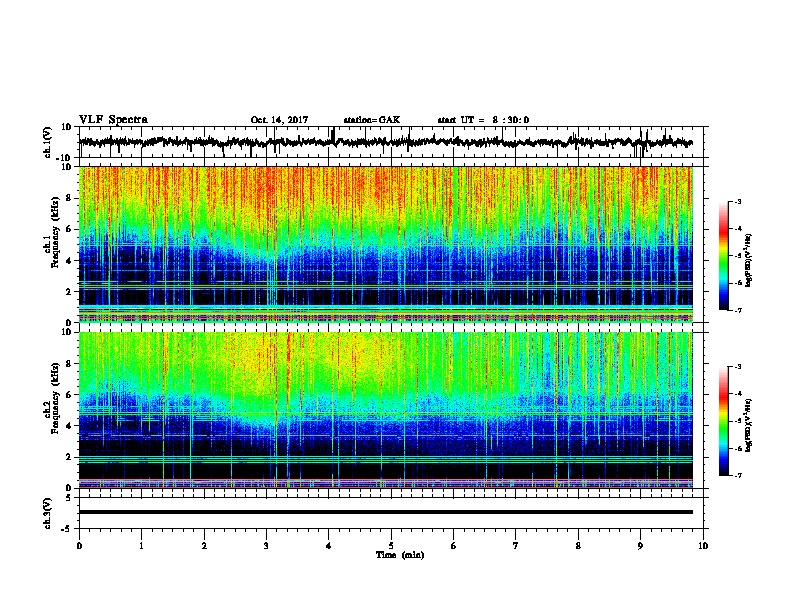The width and height of the screenshot is (792, 612).
Task: Click the "start UT = 8 :30: 0" text
Action: click(483, 120)
